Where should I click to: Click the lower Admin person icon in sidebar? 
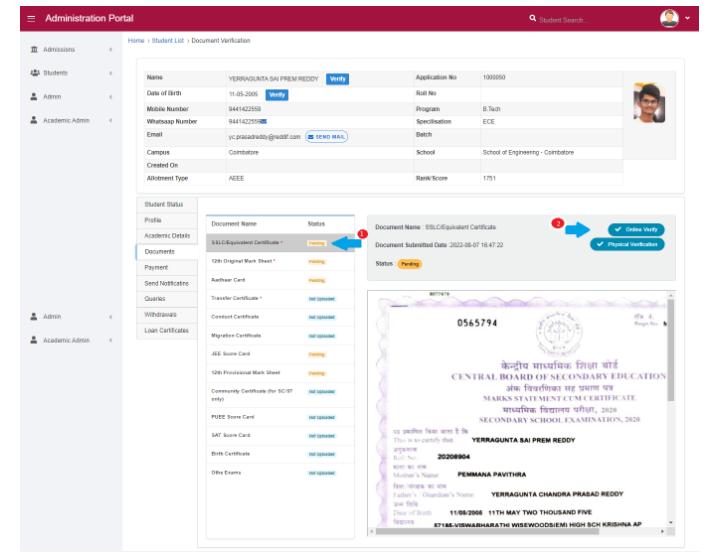(34, 316)
